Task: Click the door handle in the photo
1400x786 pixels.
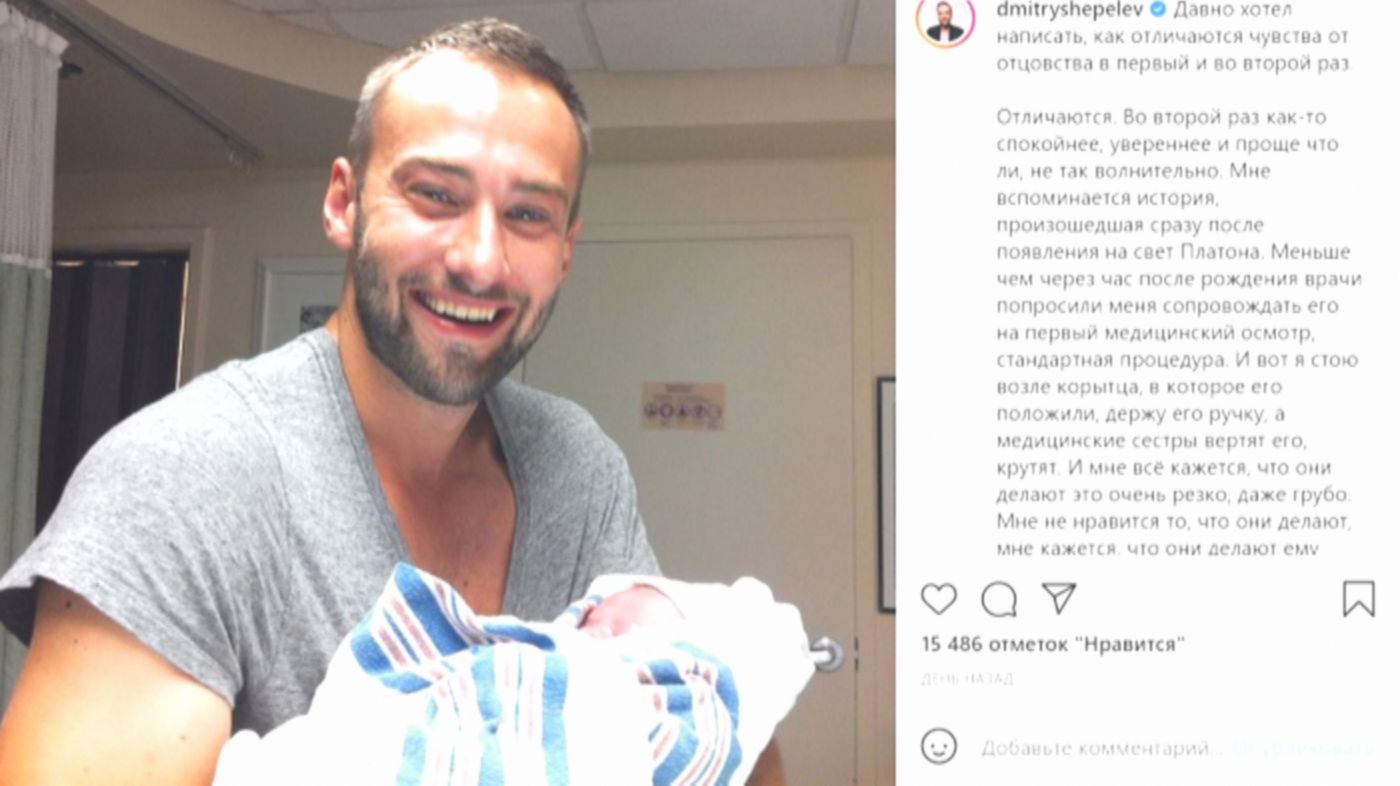Action: [x=825, y=654]
